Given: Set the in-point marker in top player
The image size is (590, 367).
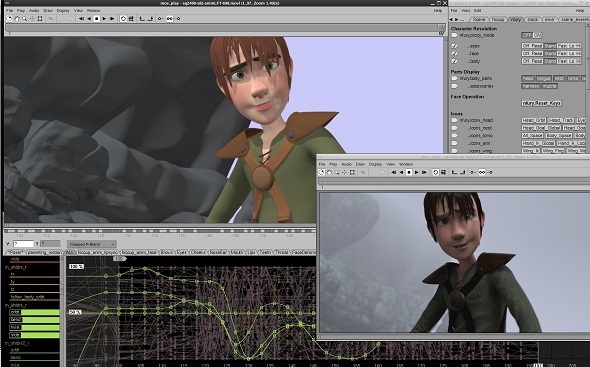Looking at the screenshot, I should [142, 18].
